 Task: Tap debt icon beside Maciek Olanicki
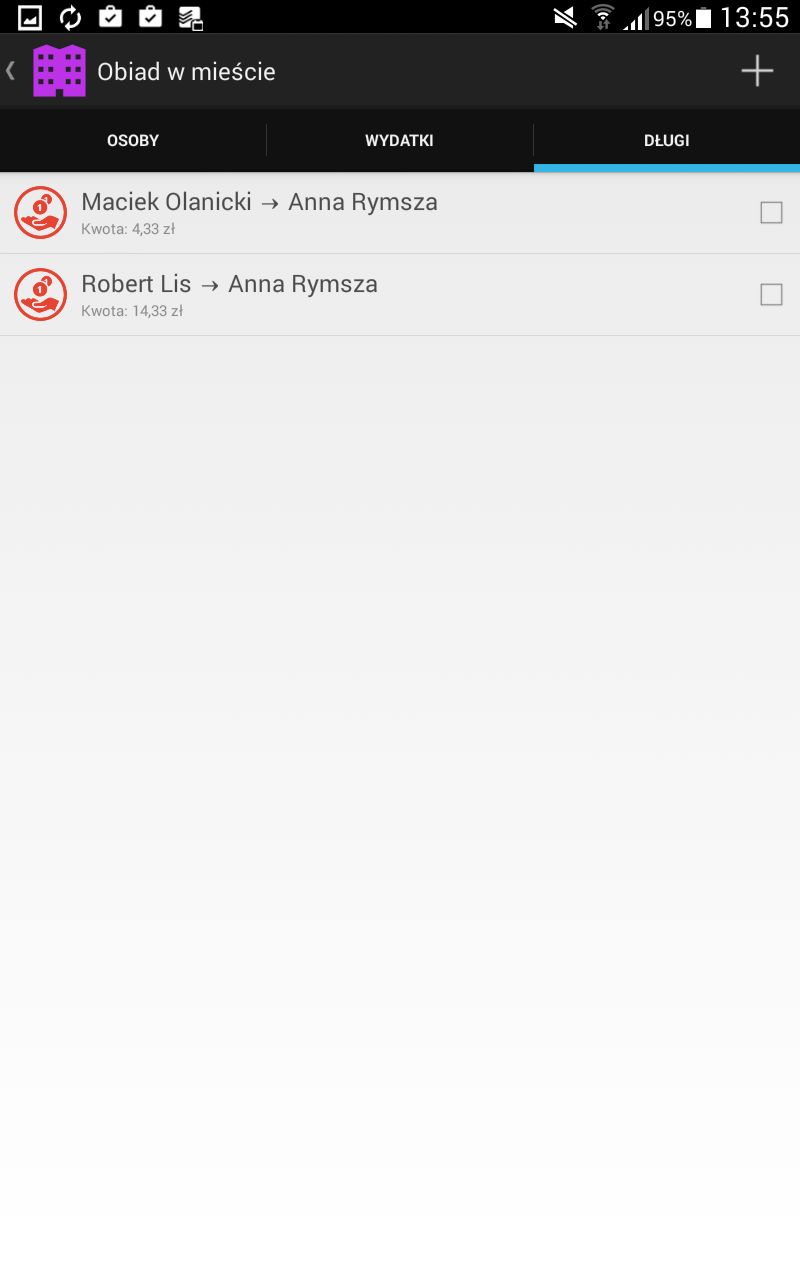tap(40, 213)
